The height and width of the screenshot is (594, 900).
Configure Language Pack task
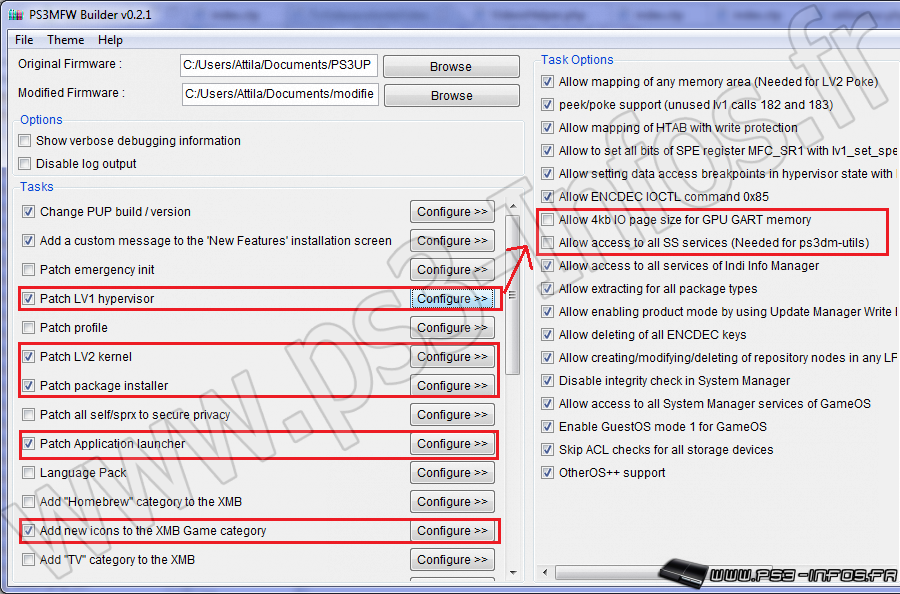(452, 472)
